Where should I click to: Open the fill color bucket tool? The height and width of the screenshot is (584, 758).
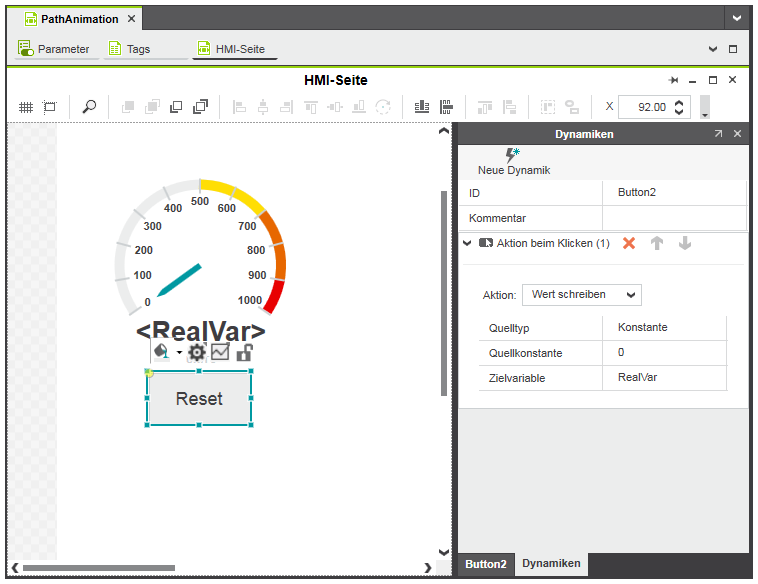coord(162,352)
